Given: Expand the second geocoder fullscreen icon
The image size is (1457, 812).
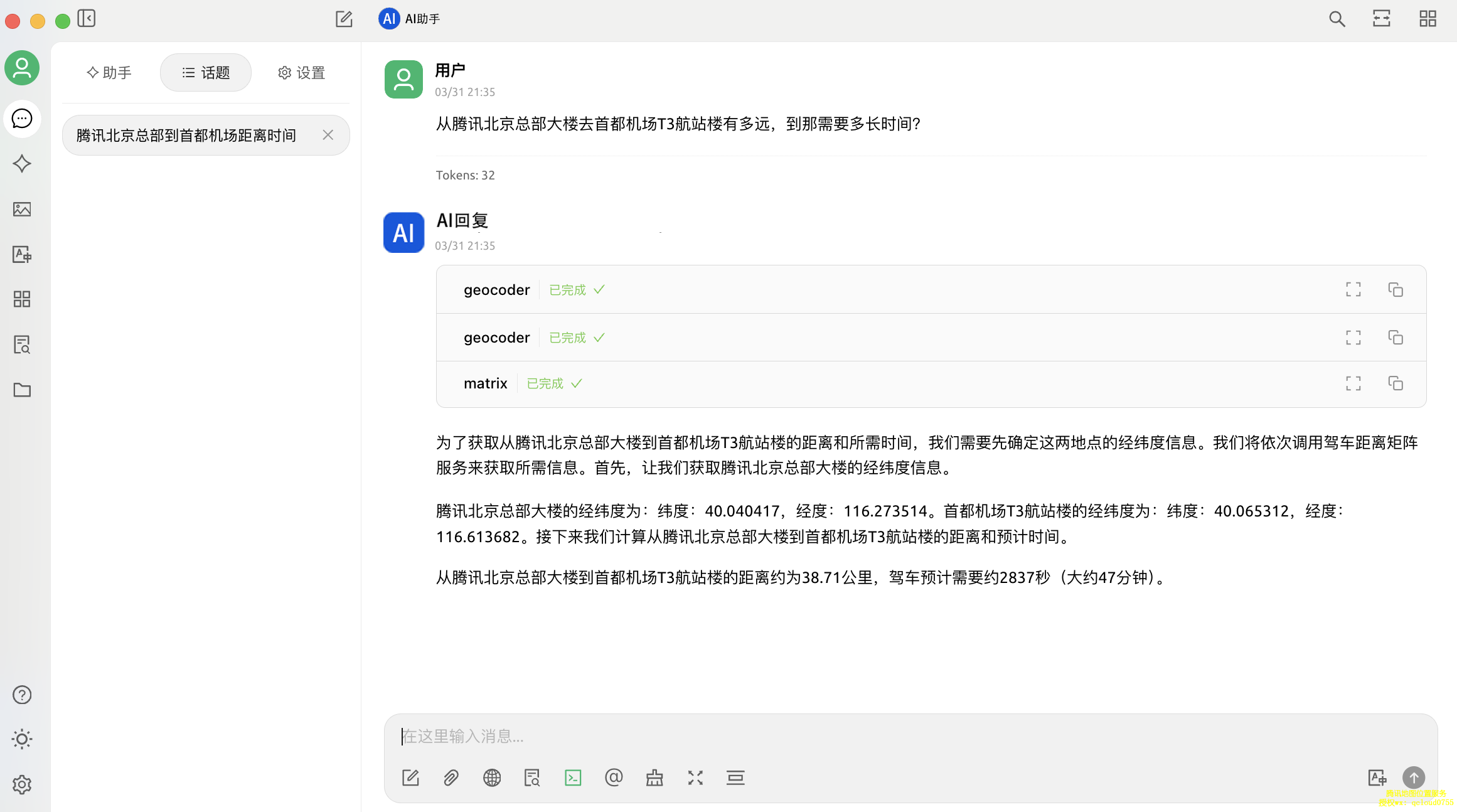Looking at the screenshot, I should [1353, 338].
